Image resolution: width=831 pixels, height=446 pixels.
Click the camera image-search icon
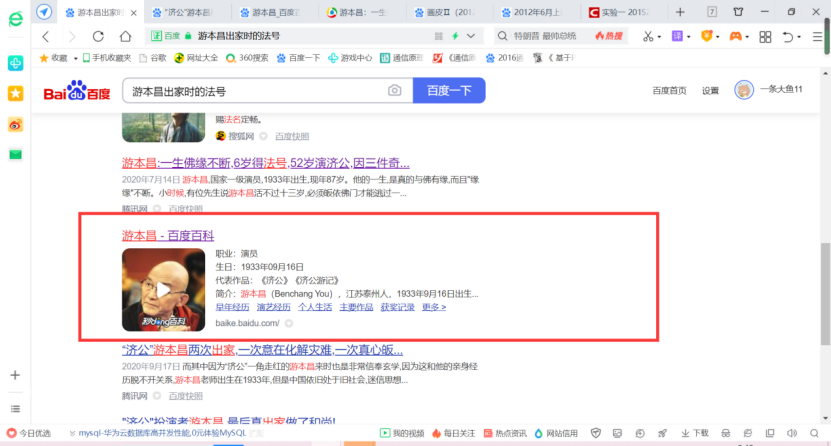tap(394, 91)
